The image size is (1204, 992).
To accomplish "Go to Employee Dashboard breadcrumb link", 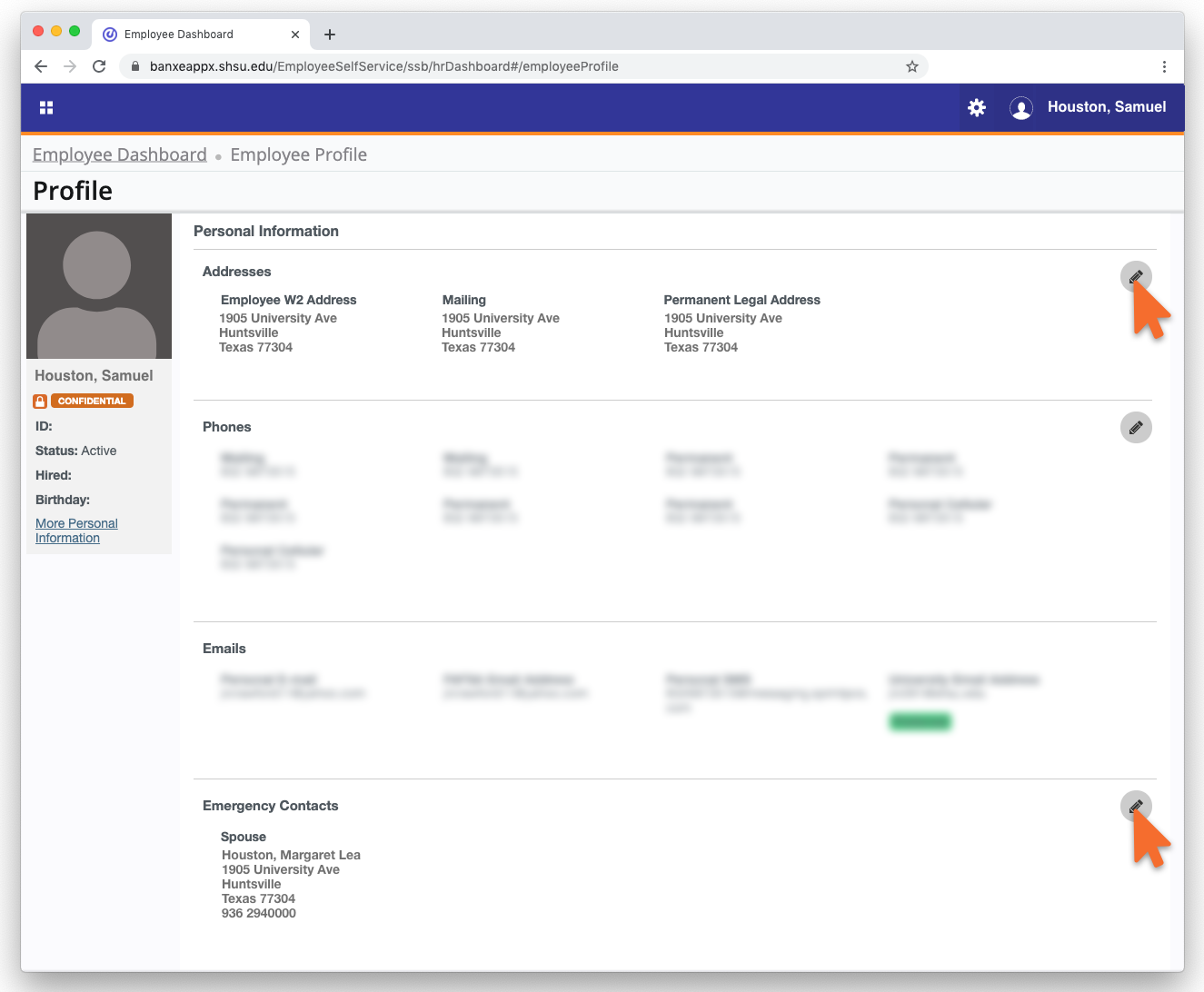I will click(119, 154).
